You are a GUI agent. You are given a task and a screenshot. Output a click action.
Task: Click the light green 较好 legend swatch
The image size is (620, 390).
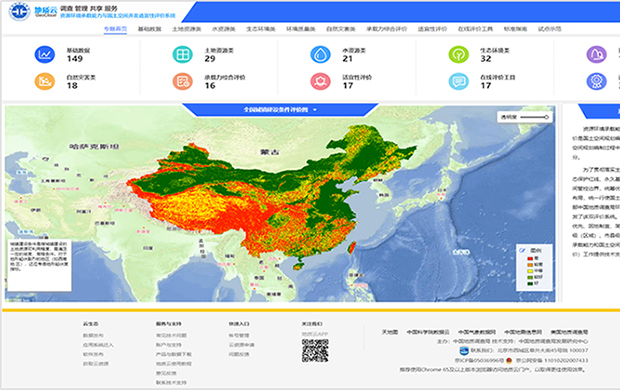[530, 277]
